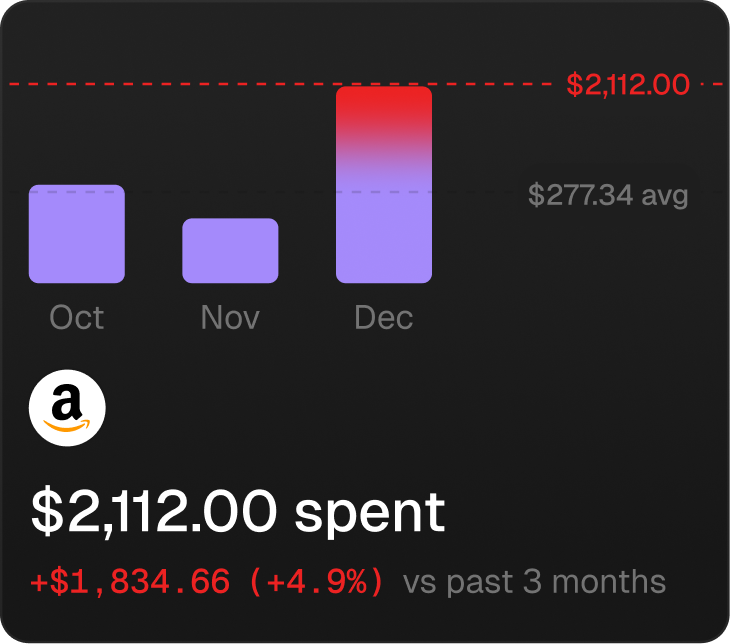The height and width of the screenshot is (644, 730).
Task: Click the "avg" text beside $277.34
Action: coord(665,194)
